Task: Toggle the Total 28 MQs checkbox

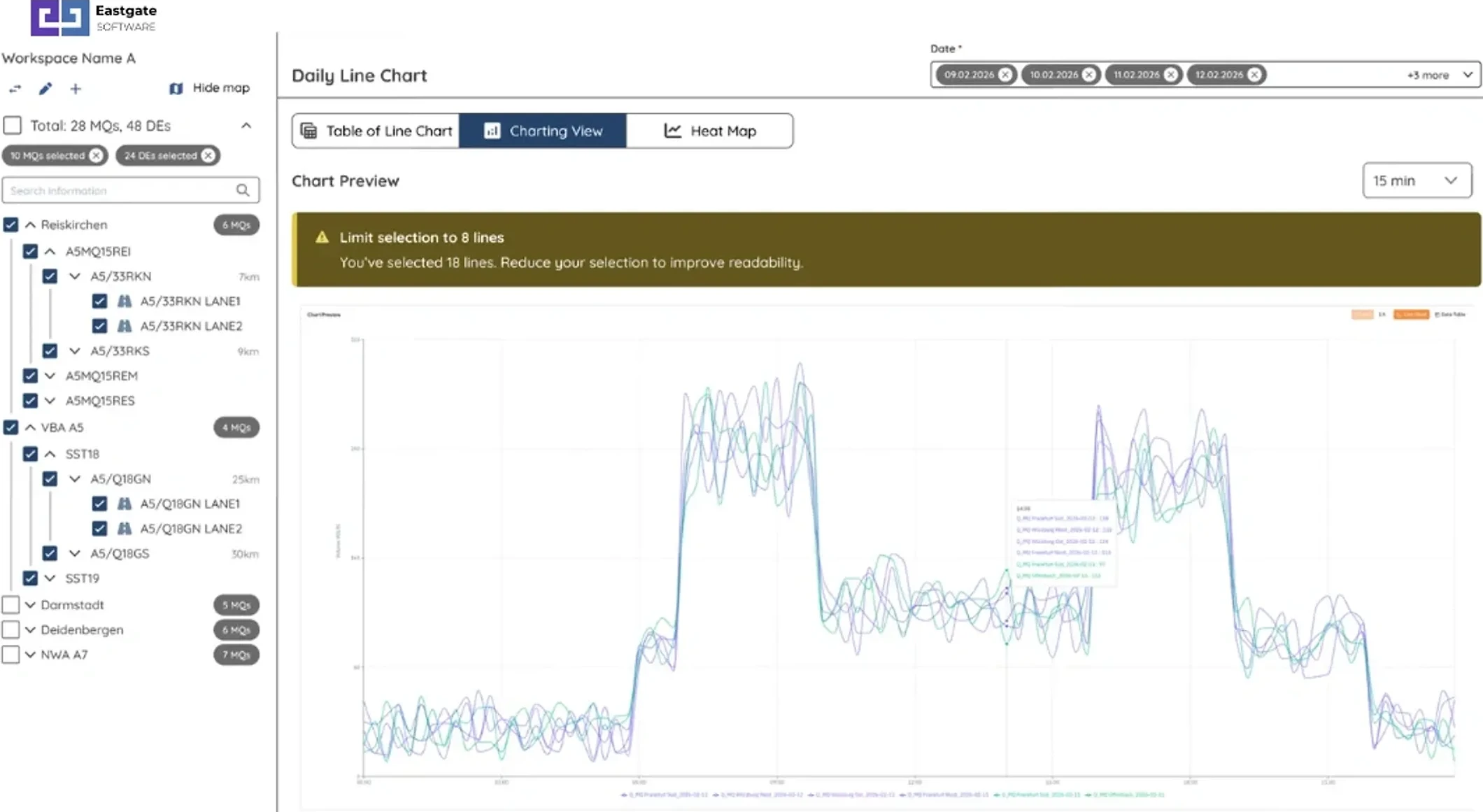Action: click(12, 126)
